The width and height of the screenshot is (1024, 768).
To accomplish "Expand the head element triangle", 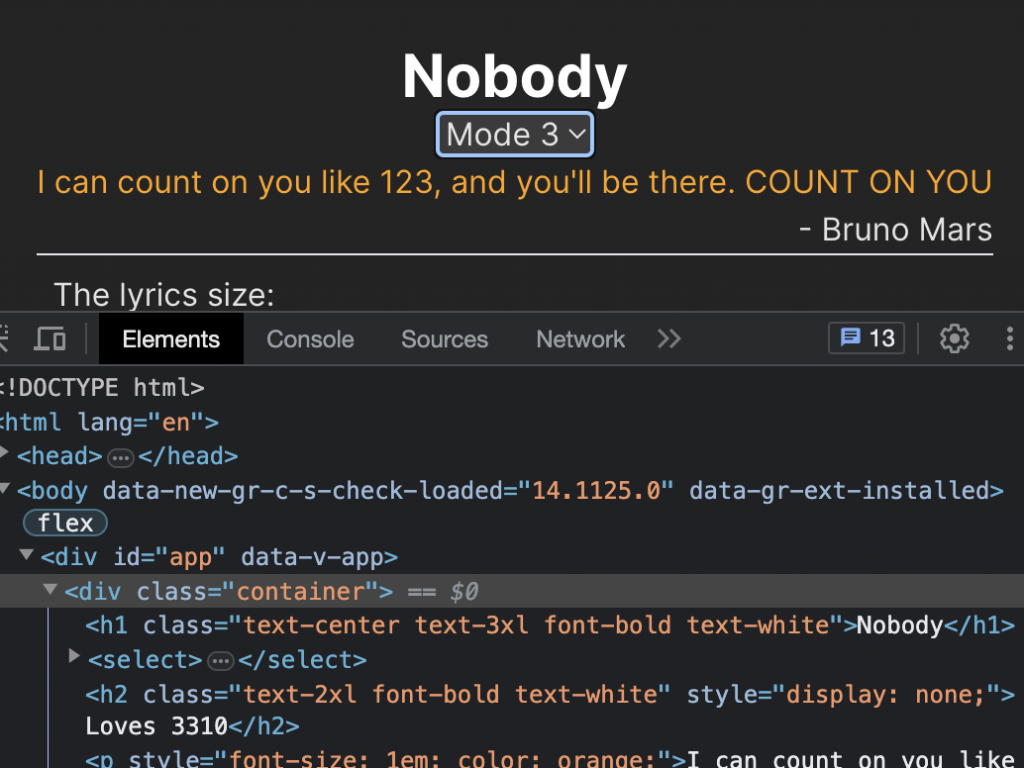I will 4,452.
